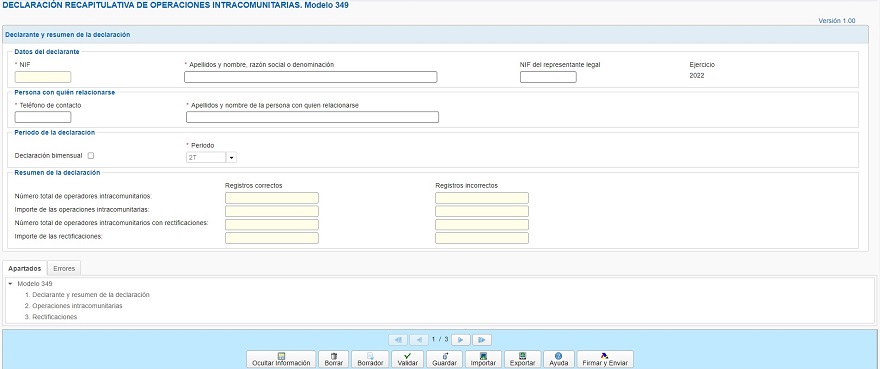Click the contact person name field
This screenshot has height=369, width=880.
tap(312, 117)
